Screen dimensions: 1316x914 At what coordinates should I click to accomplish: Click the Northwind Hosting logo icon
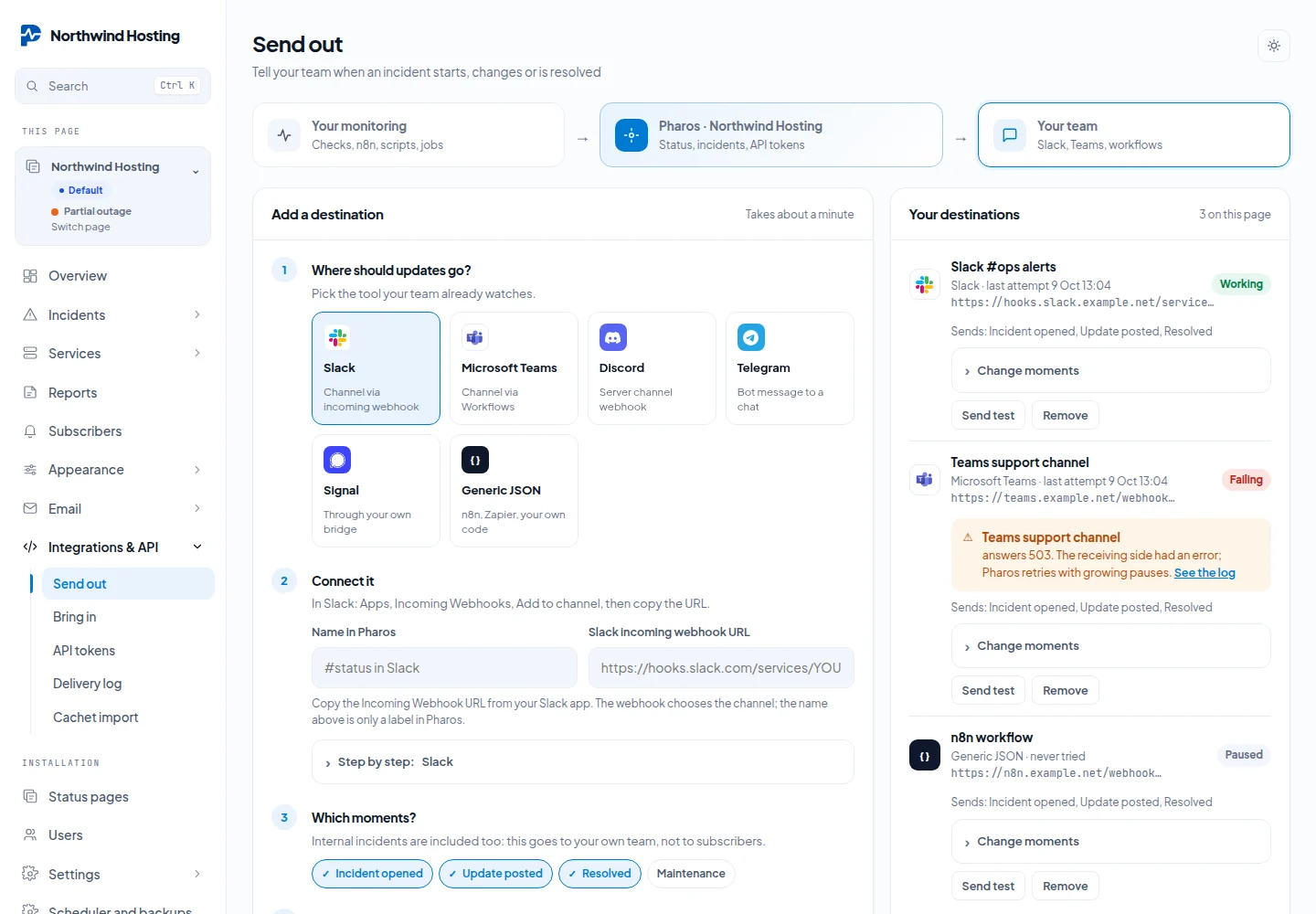click(x=31, y=36)
